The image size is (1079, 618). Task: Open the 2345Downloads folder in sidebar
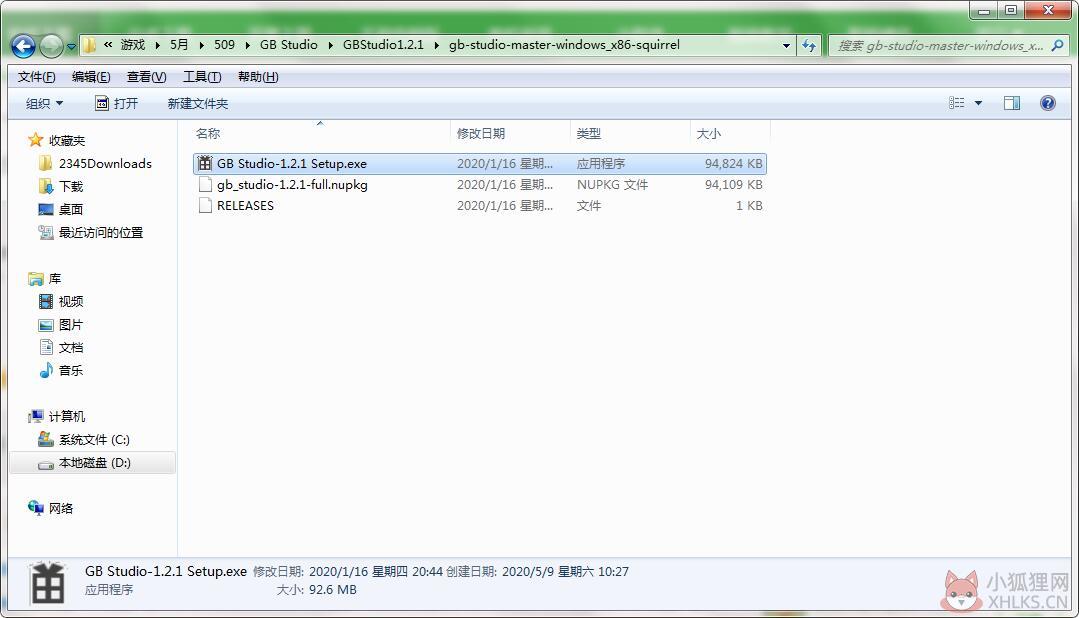click(x=95, y=164)
